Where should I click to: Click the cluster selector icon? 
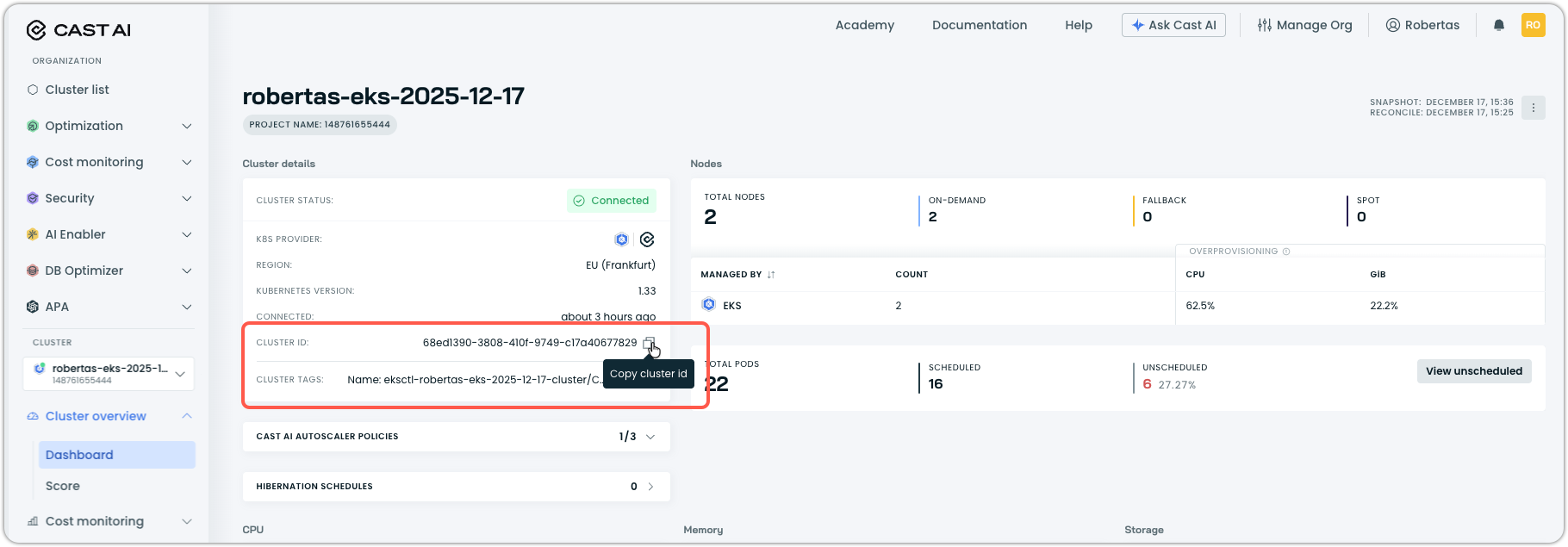click(40, 369)
